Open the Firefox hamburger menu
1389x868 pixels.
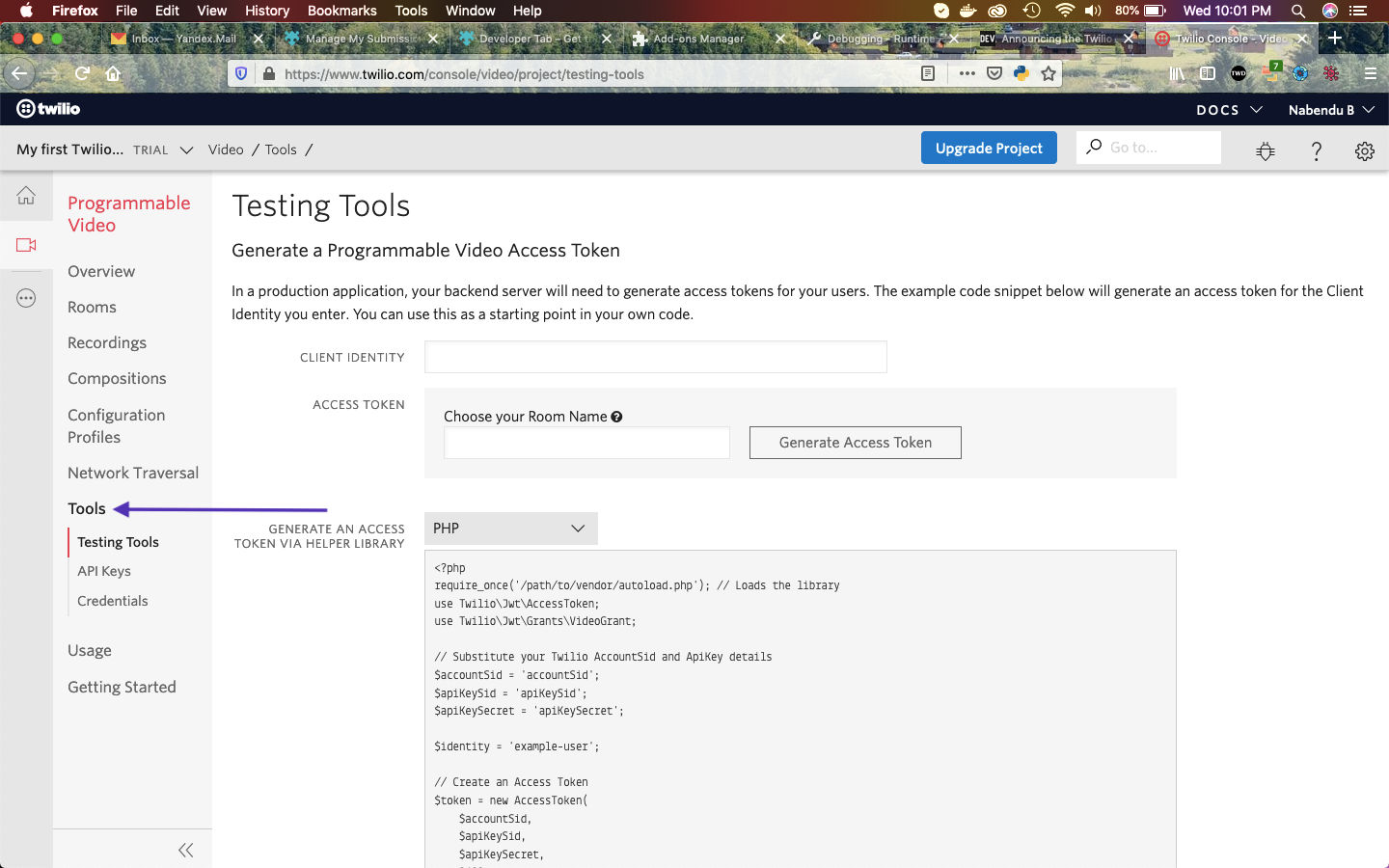[1370, 73]
